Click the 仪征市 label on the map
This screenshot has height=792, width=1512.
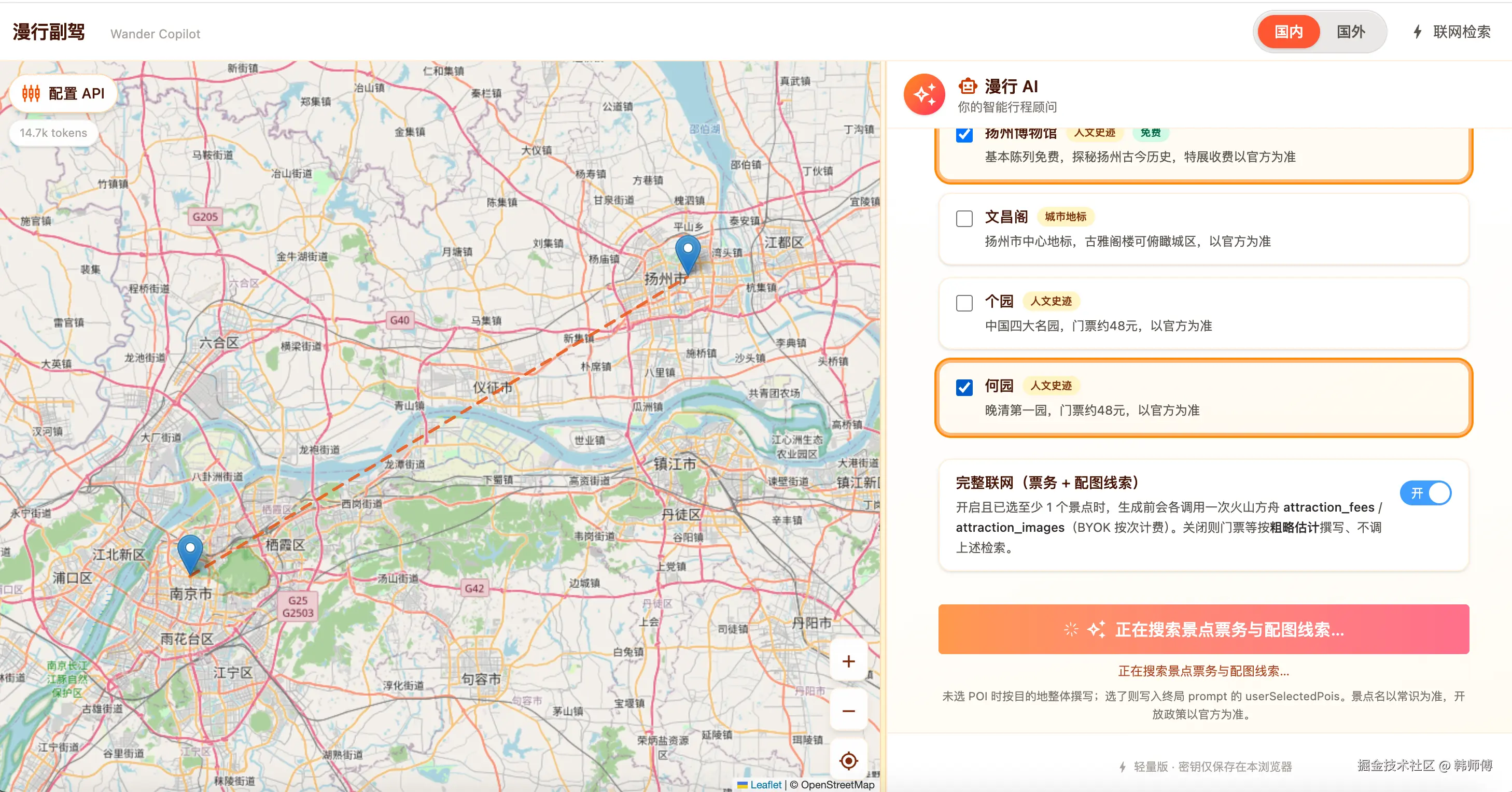point(493,388)
